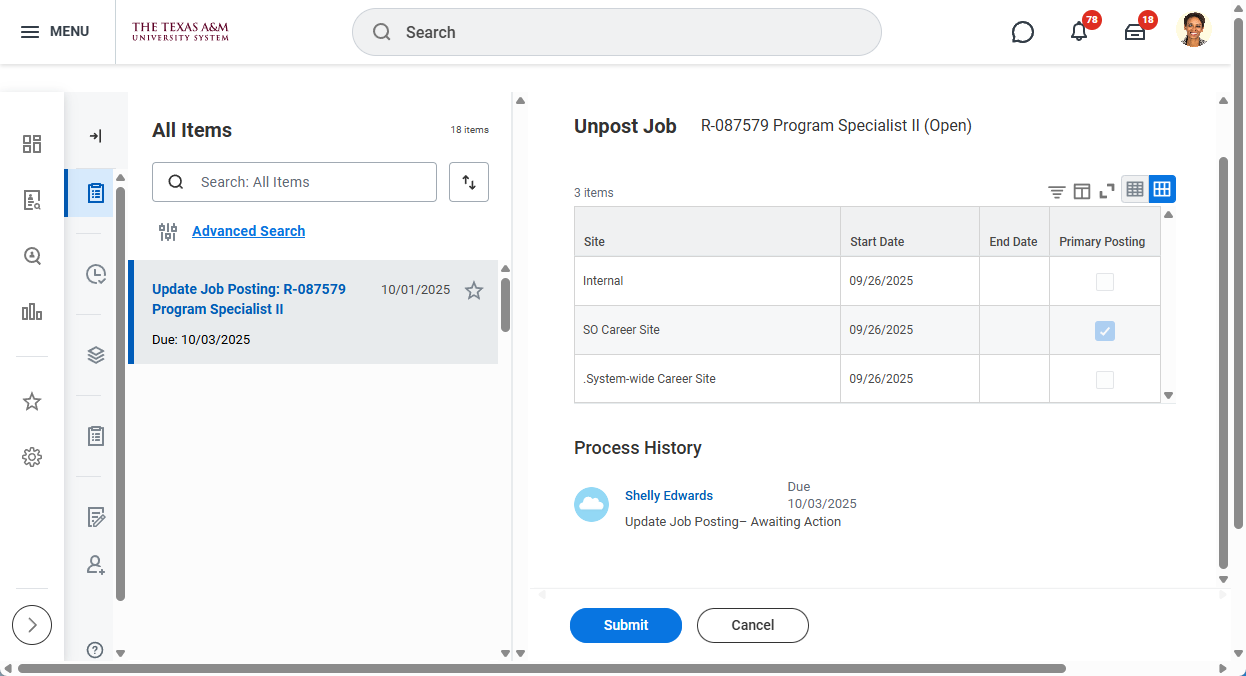Toggle Primary Posting for SO Career Site
The height and width of the screenshot is (676, 1246).
click(1104, 331)
